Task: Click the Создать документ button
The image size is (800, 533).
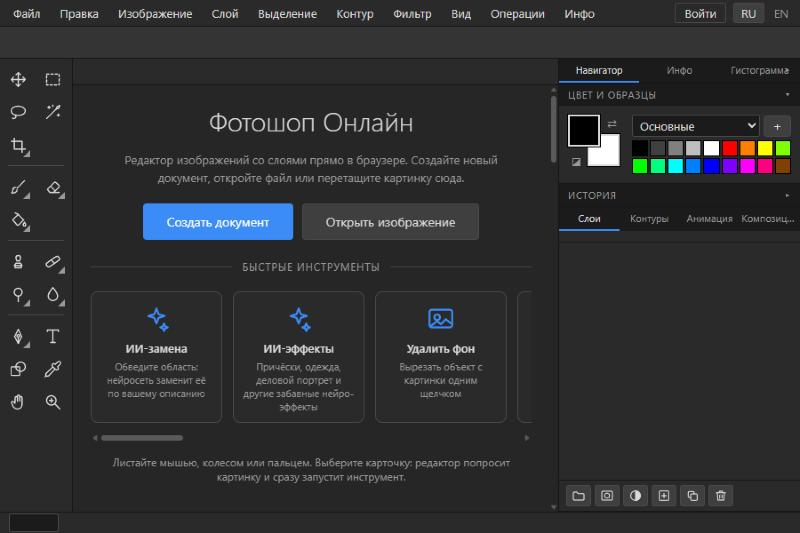Action: 218,222
